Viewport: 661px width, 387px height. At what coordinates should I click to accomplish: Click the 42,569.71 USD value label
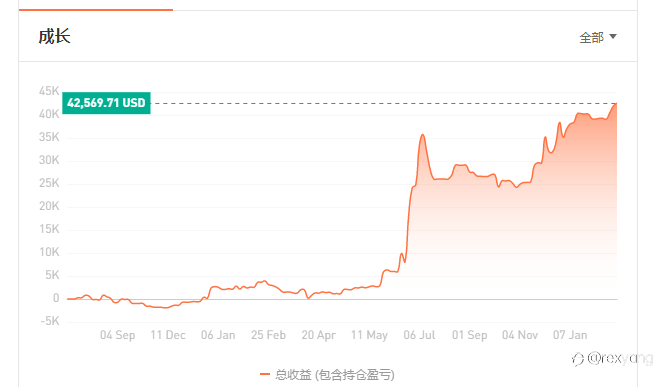[106, 103]
